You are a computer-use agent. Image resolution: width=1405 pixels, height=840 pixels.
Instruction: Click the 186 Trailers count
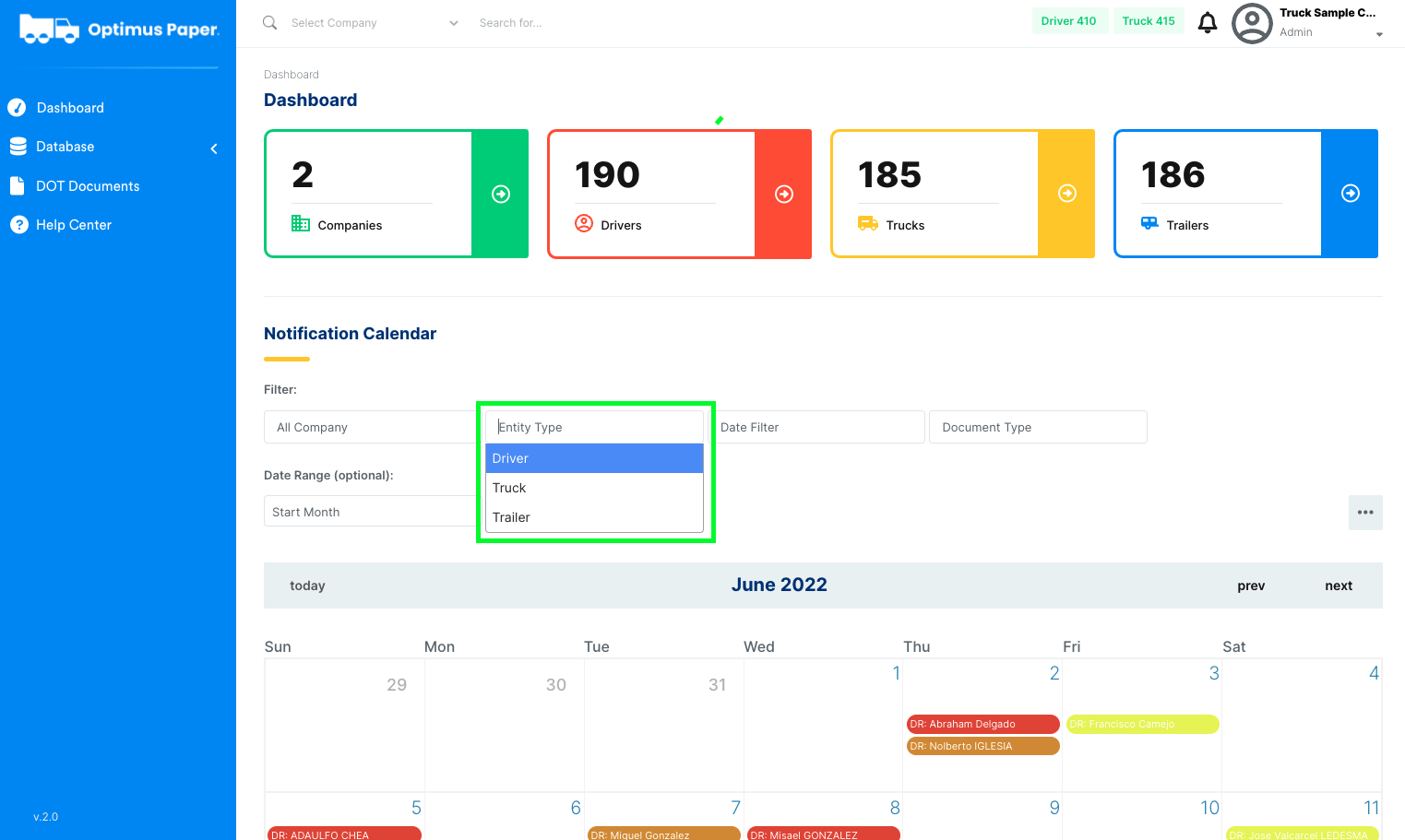coord(1173,174)
